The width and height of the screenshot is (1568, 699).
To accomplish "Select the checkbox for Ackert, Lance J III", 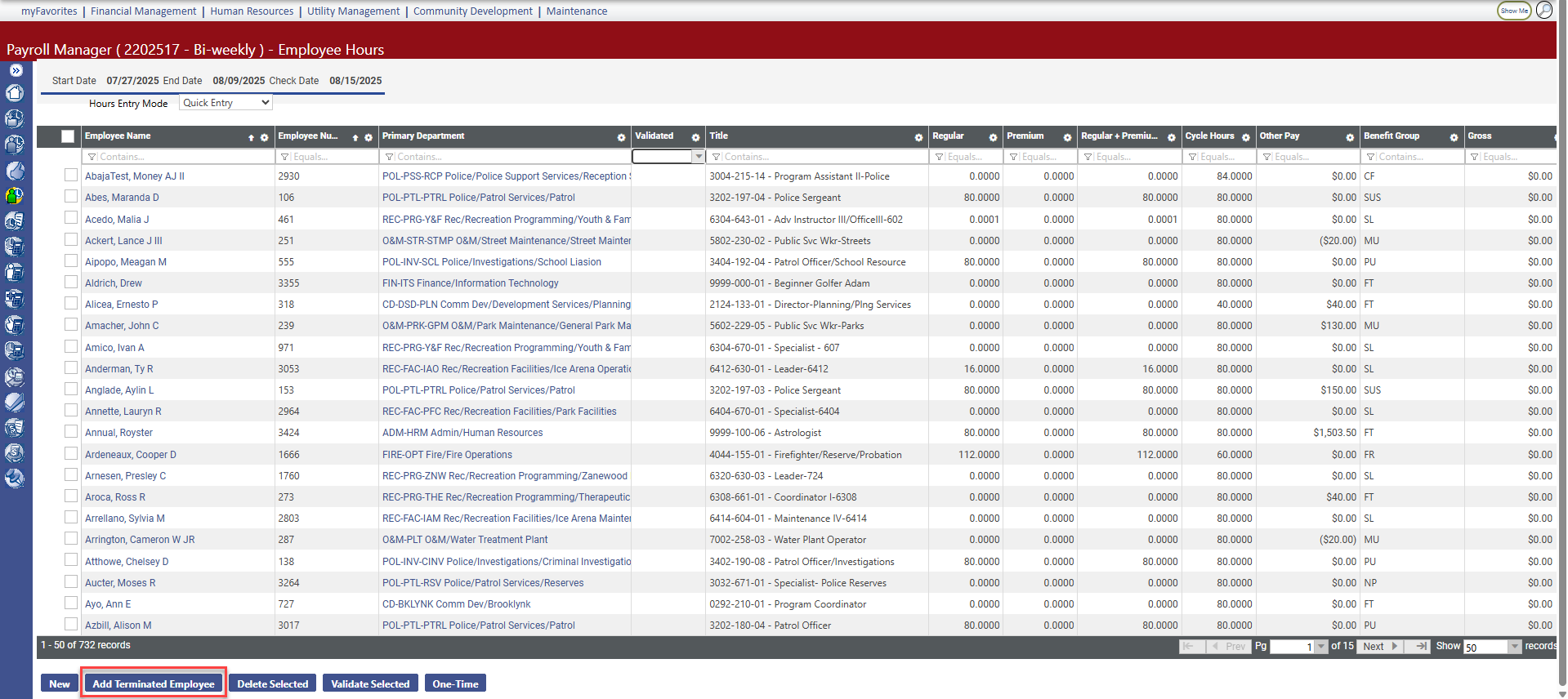I will 71,239.
